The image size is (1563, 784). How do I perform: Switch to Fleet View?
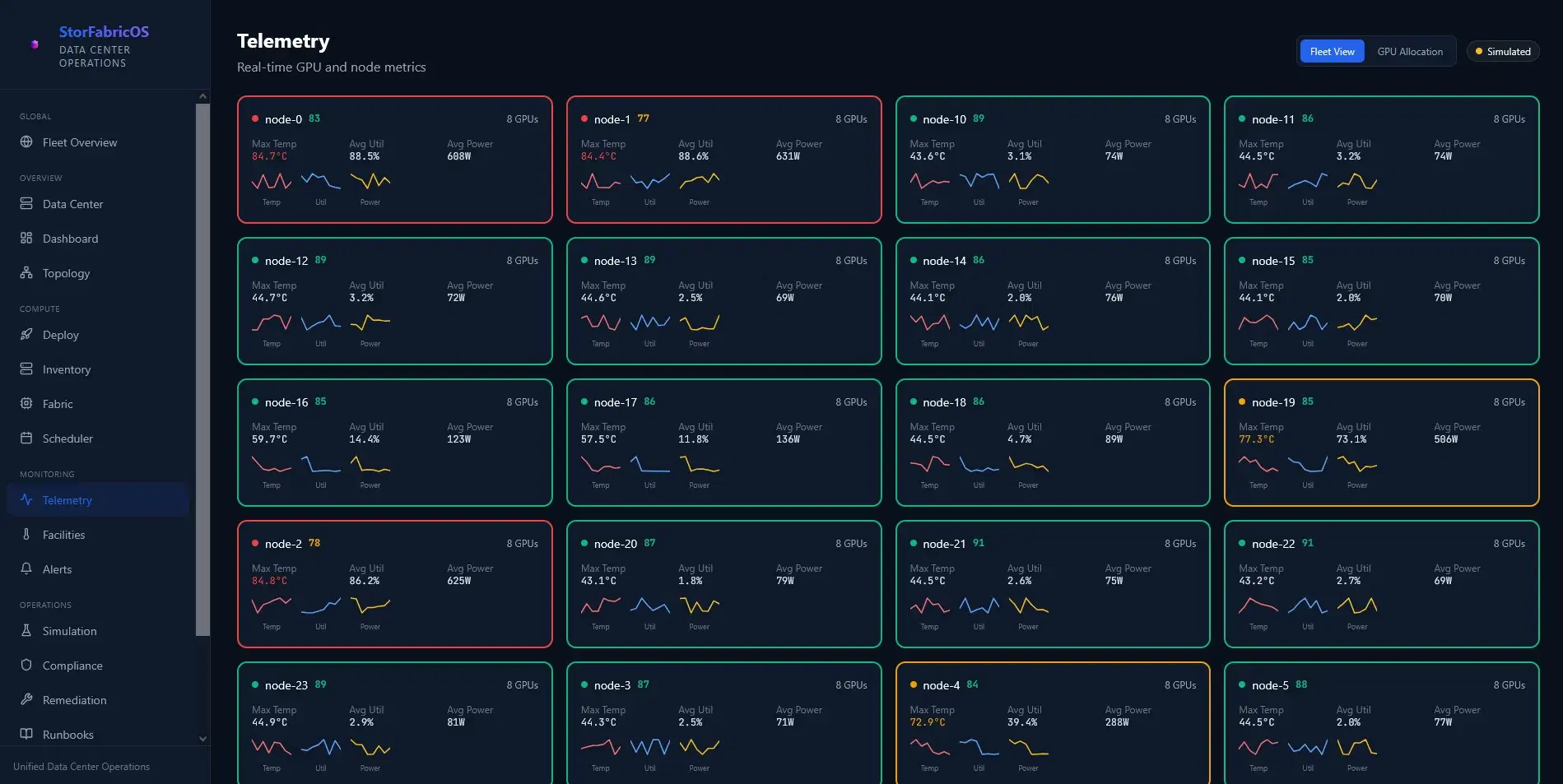[x=1332, y=51]
